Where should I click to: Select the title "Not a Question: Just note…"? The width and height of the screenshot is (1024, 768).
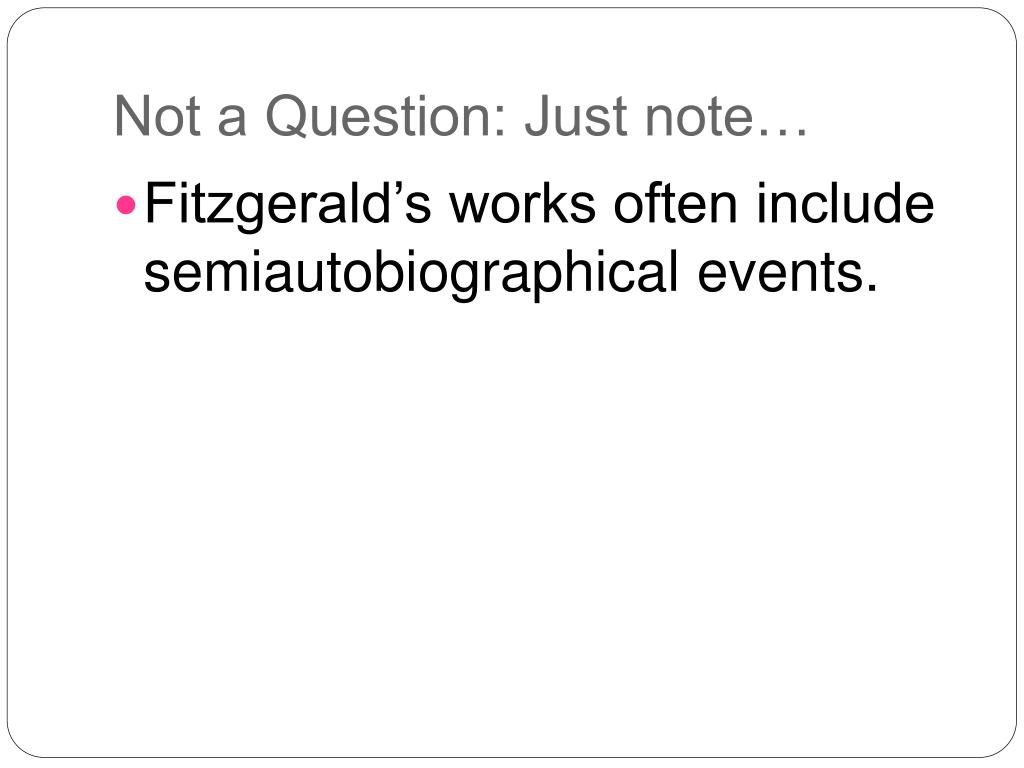tap(461, 116)
